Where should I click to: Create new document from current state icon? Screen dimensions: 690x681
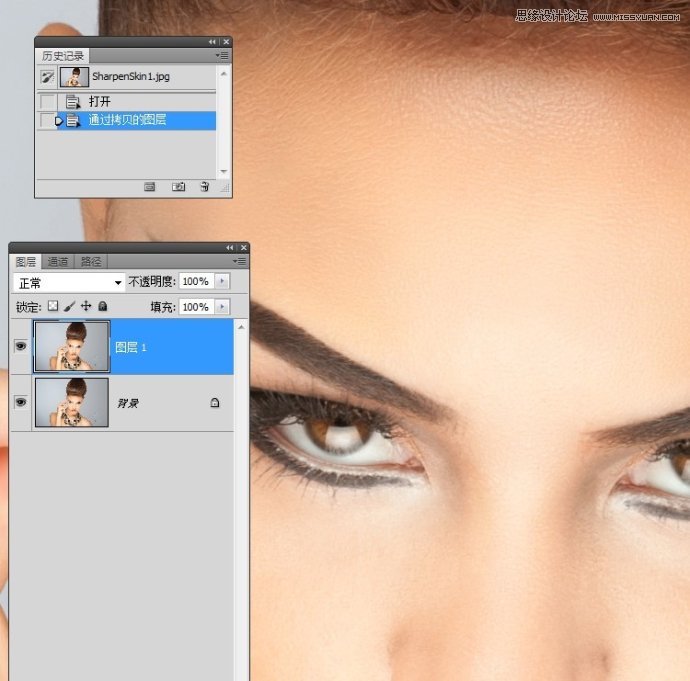coord(150,187)
